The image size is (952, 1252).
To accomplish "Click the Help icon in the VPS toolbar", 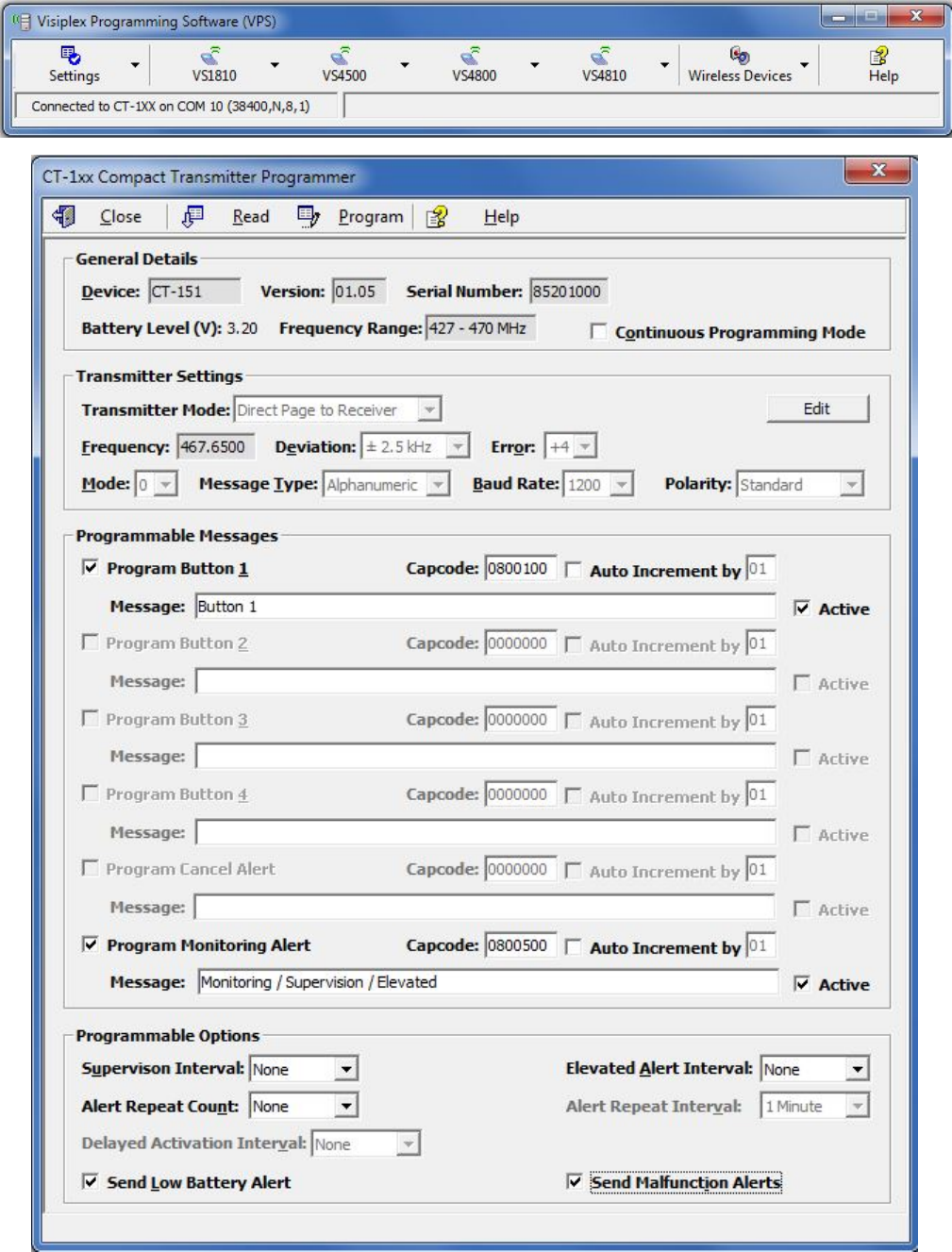I will [880, 56].
